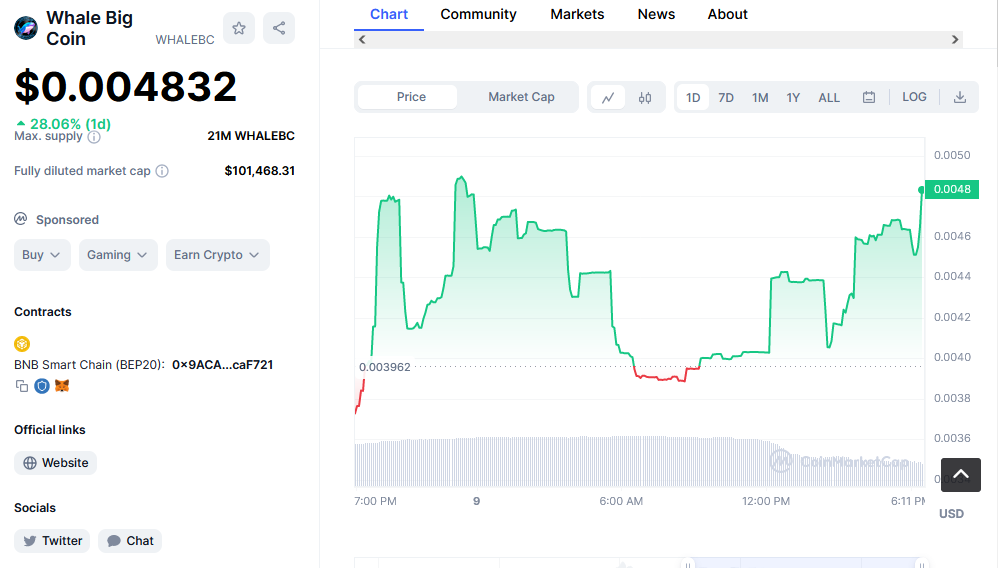Click the current price marker 0.0048
998x568 pixels.
click(x=952, y=189)
